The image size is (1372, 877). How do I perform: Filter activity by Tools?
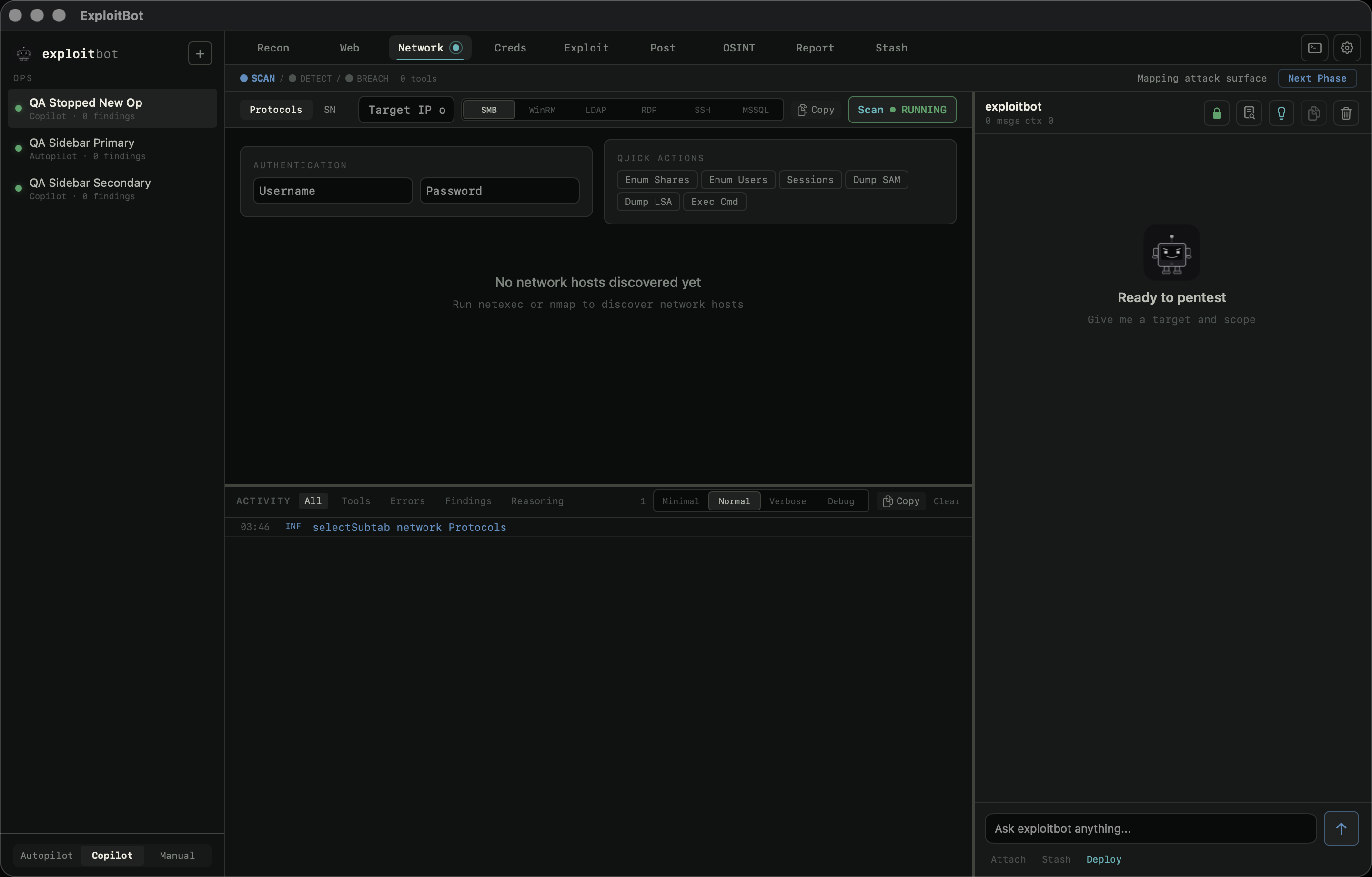[355, 501]
